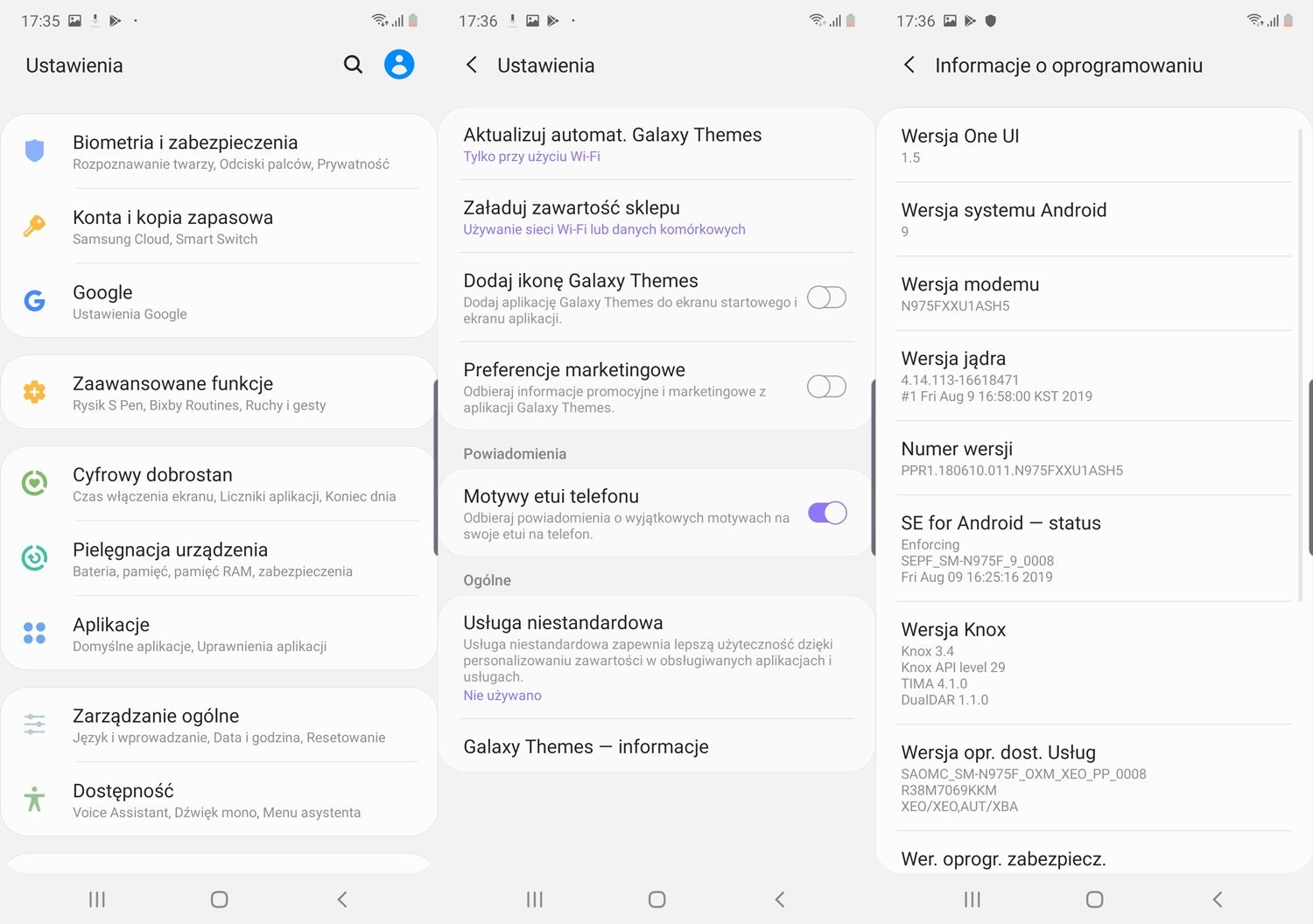Tap Back button in first phone's navigation bar
The height and width of the screenshot is (924, 1313).
tap(342, 899)
